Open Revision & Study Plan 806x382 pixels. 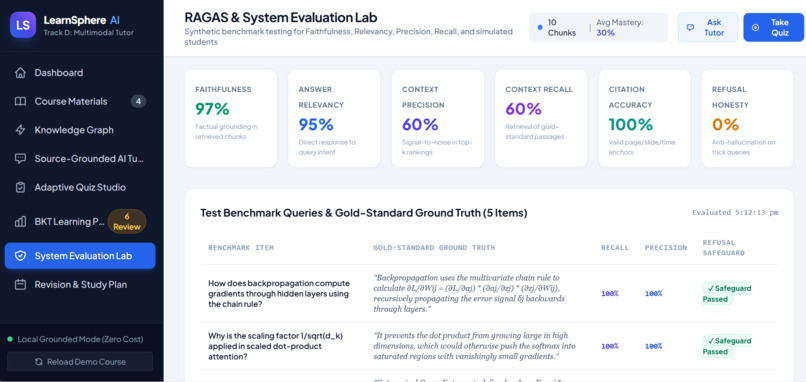point(80,284)
